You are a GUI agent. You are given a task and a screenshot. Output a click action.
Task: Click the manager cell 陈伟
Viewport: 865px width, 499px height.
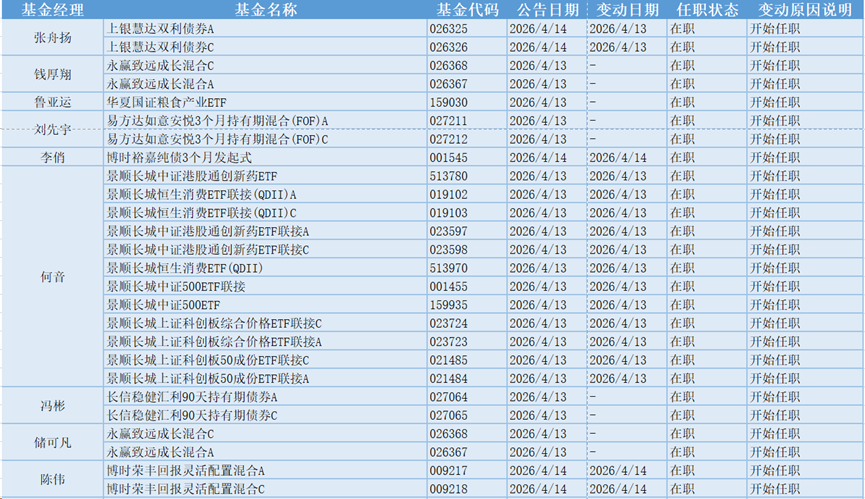coord(52,479)
